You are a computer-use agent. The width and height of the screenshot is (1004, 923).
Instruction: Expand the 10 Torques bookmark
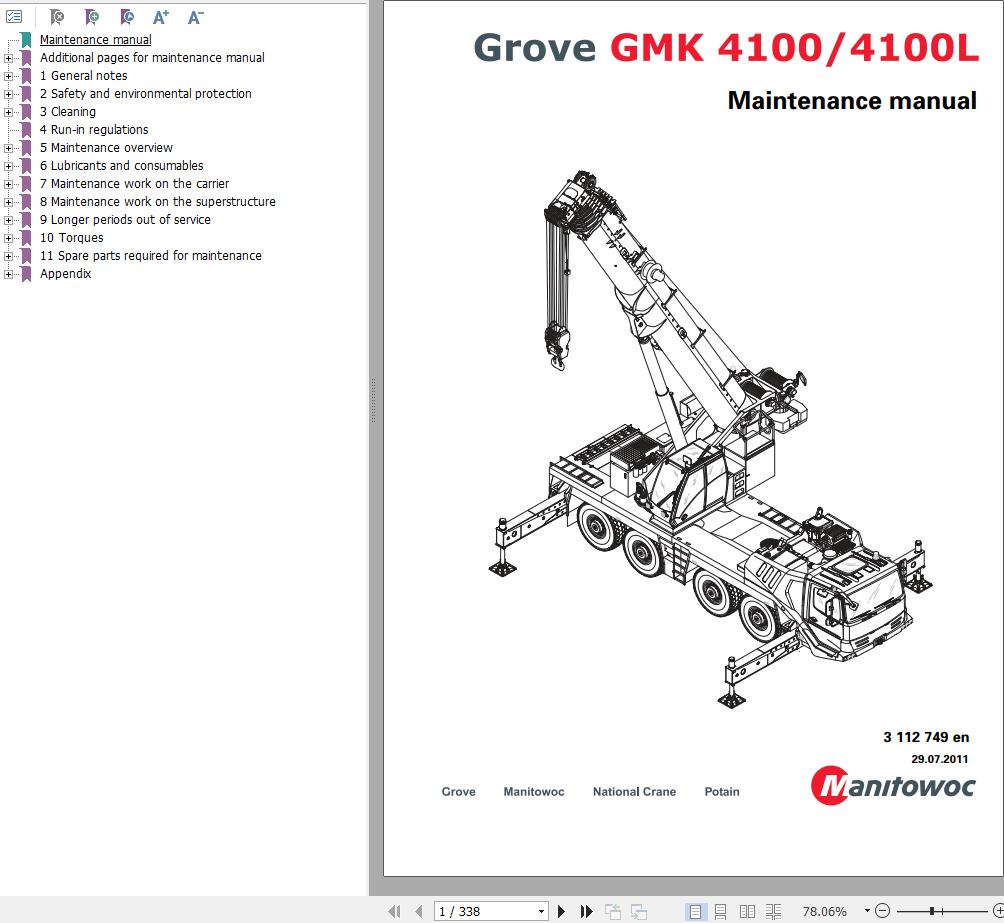point(8,238)
